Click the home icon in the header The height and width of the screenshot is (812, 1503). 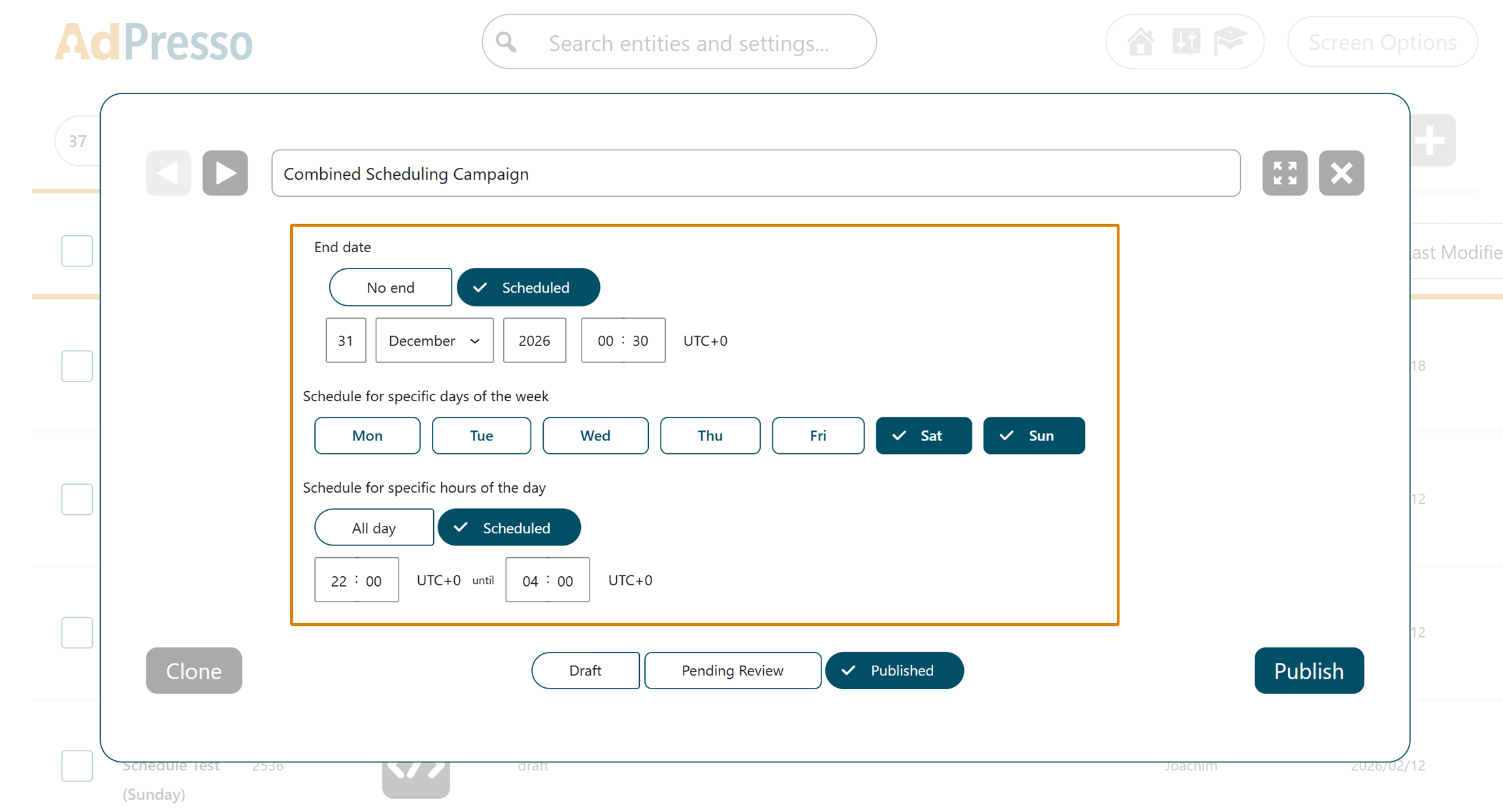(x=1141, y=41)
